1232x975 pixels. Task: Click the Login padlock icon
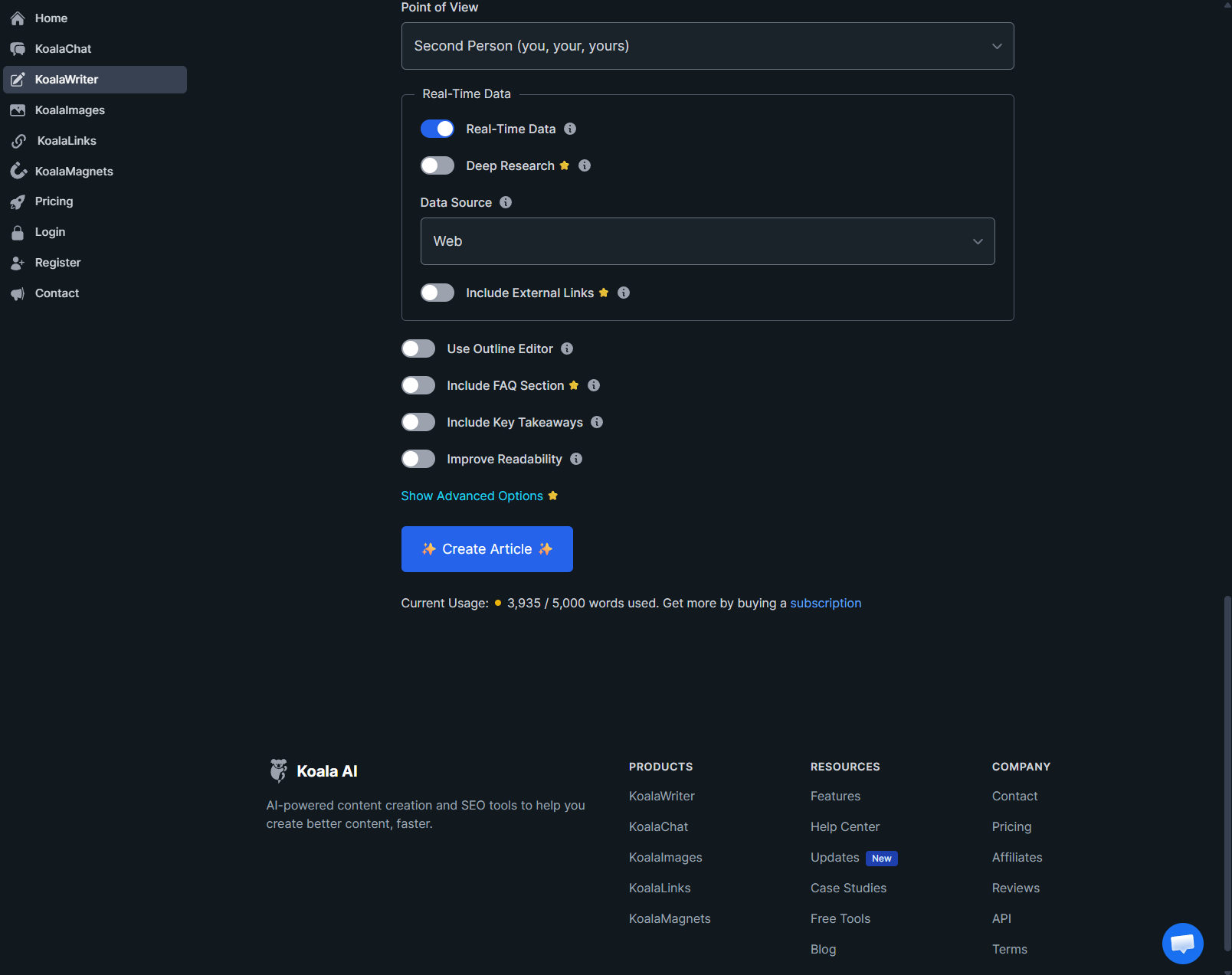(x=18, y=232)
